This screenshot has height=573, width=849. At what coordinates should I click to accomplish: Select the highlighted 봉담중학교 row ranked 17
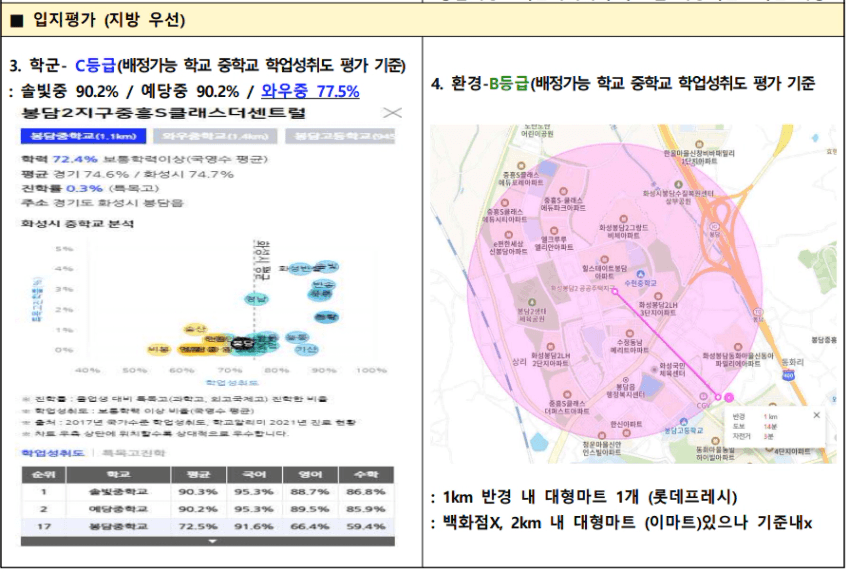[x=208, y=526]
